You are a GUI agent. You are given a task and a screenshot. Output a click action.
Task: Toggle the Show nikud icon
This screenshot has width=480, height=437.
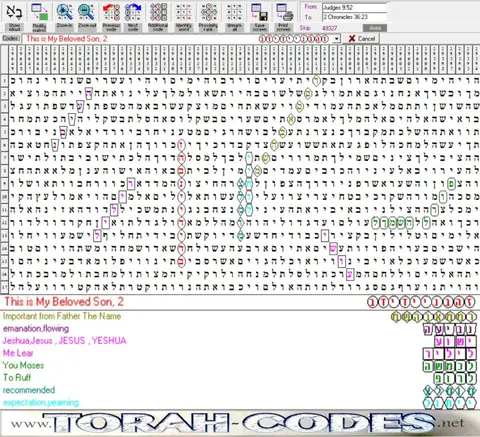pos(14,17)
